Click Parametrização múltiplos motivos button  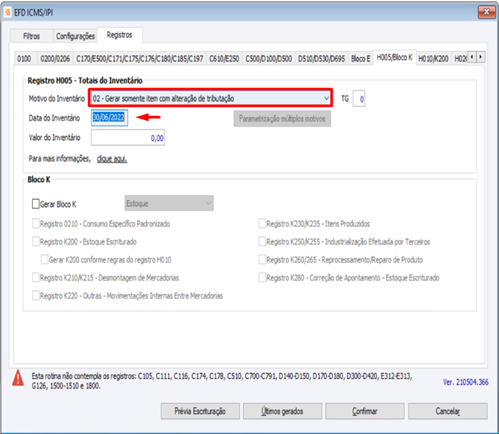pyautogui.click(x=282, y=119)
